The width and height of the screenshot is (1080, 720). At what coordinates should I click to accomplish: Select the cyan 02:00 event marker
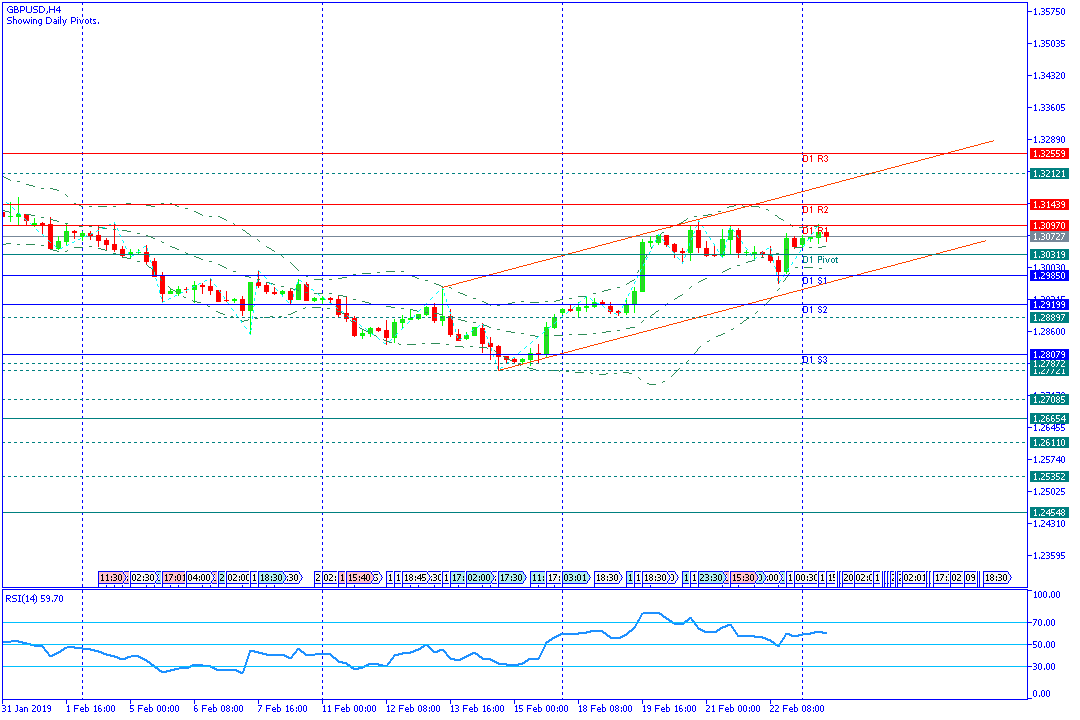479,577
